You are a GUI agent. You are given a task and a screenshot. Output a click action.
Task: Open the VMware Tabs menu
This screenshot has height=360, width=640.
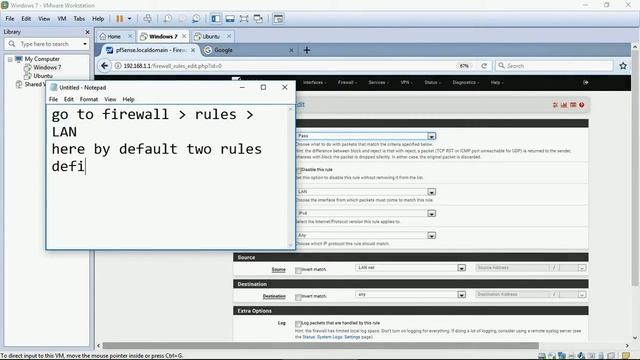pyautogui.click(x=79, y=19)
